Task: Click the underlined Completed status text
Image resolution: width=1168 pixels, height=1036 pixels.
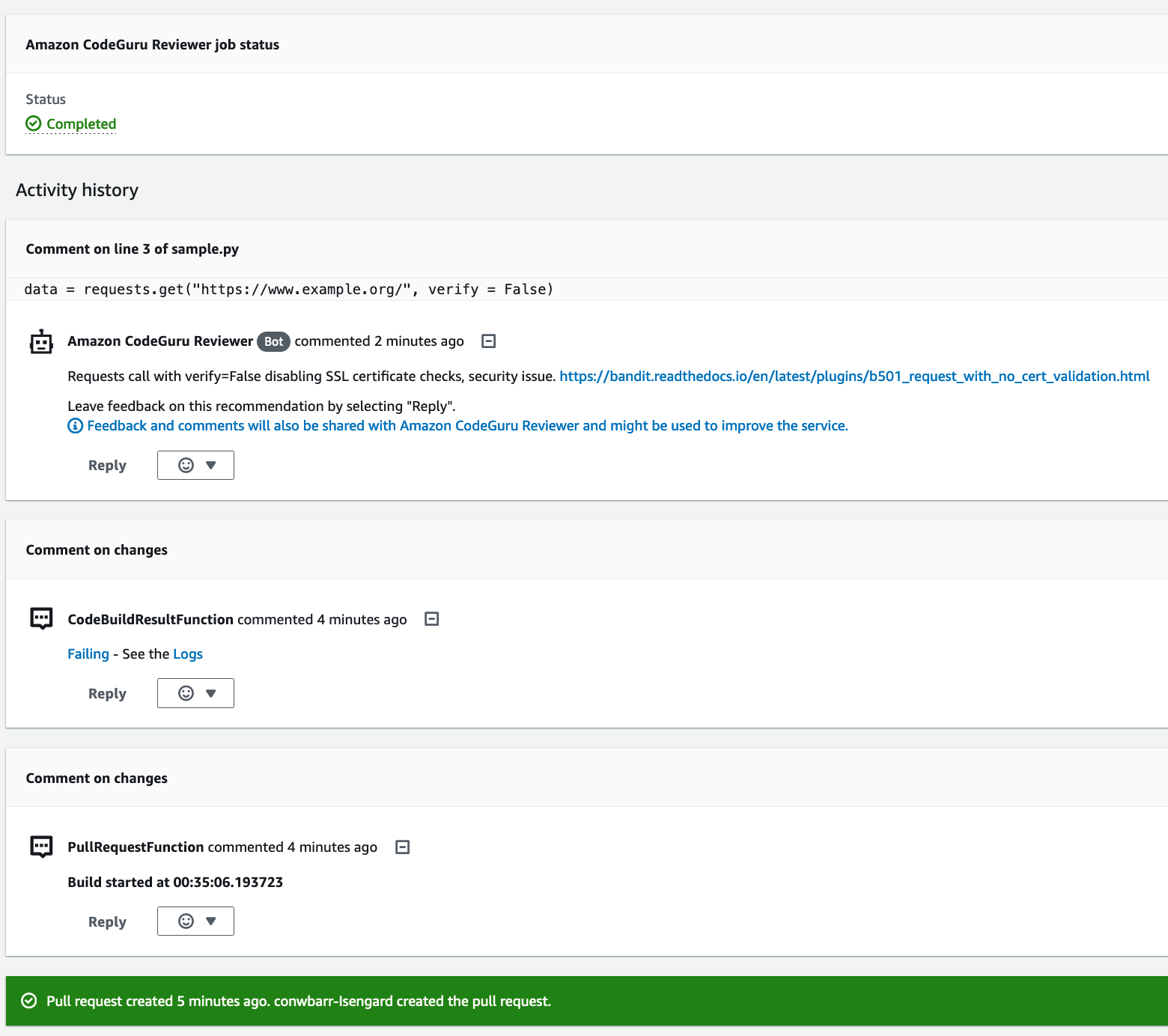Action: click(x=81, y=124)
